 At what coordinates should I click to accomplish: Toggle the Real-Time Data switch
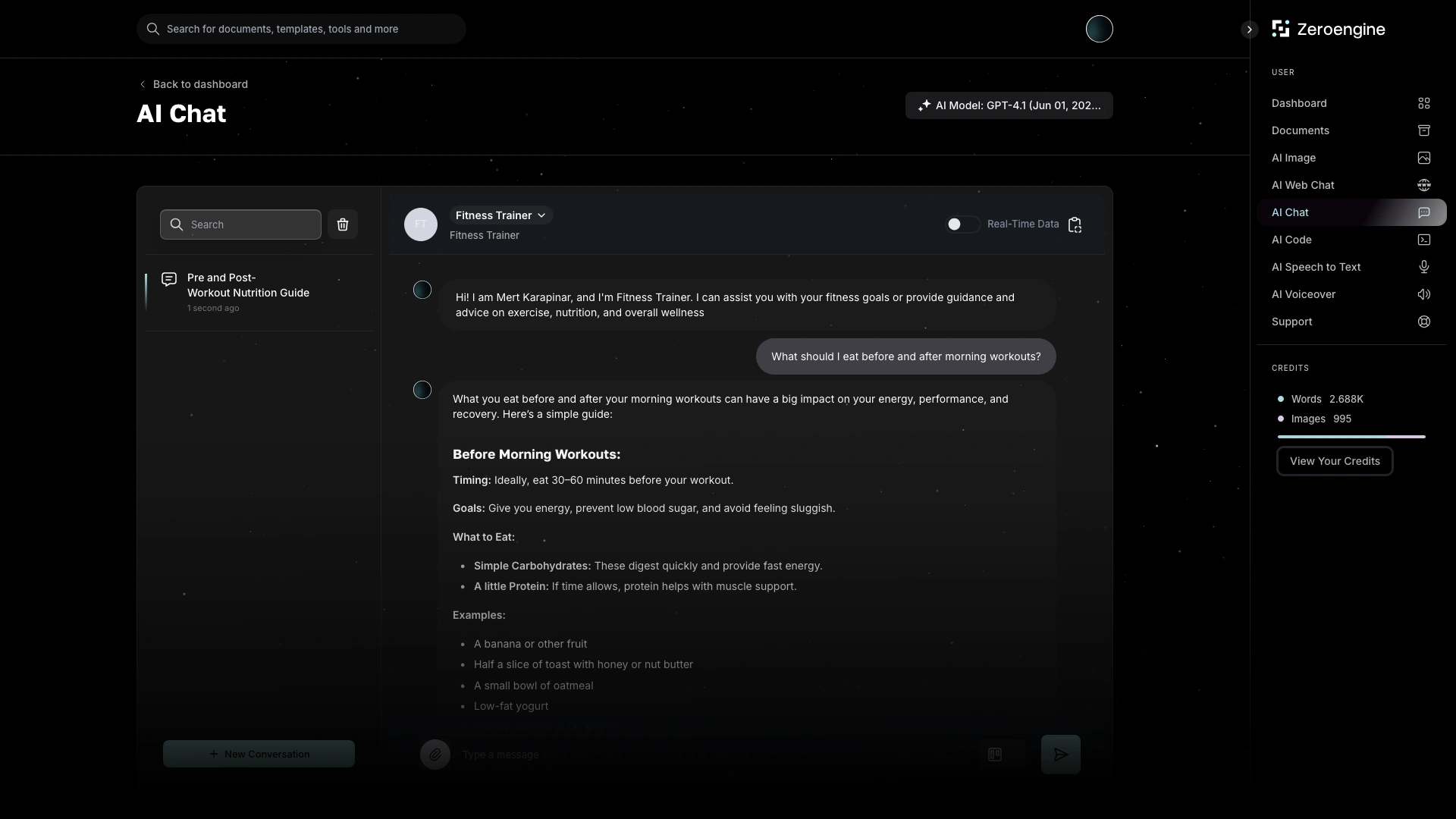coord(962,224)
